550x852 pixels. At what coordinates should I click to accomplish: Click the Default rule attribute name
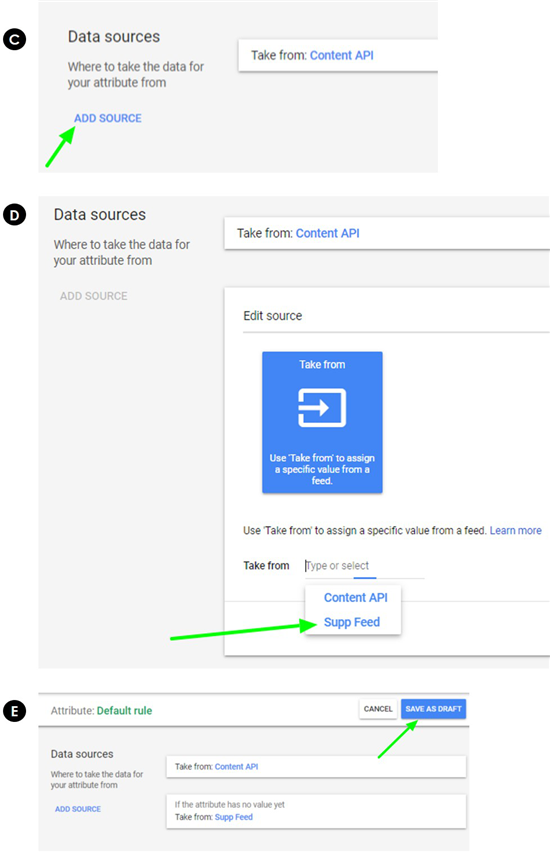(124, 711)
